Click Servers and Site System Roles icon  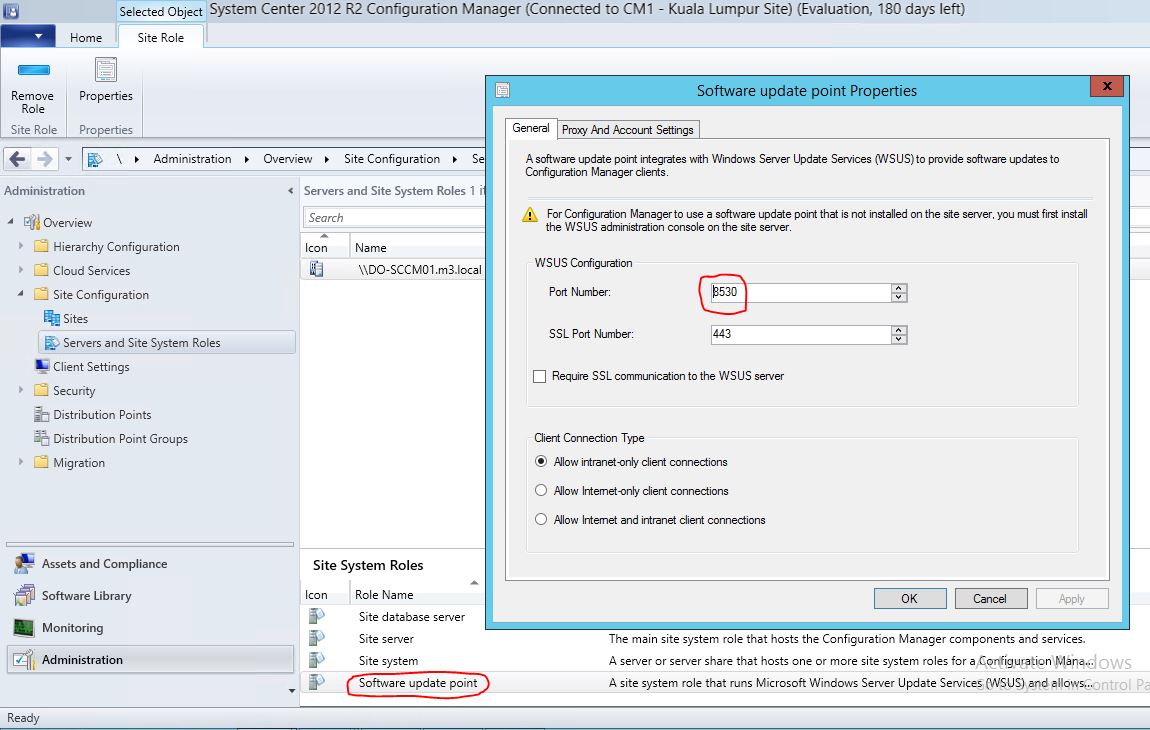[51, 343]
